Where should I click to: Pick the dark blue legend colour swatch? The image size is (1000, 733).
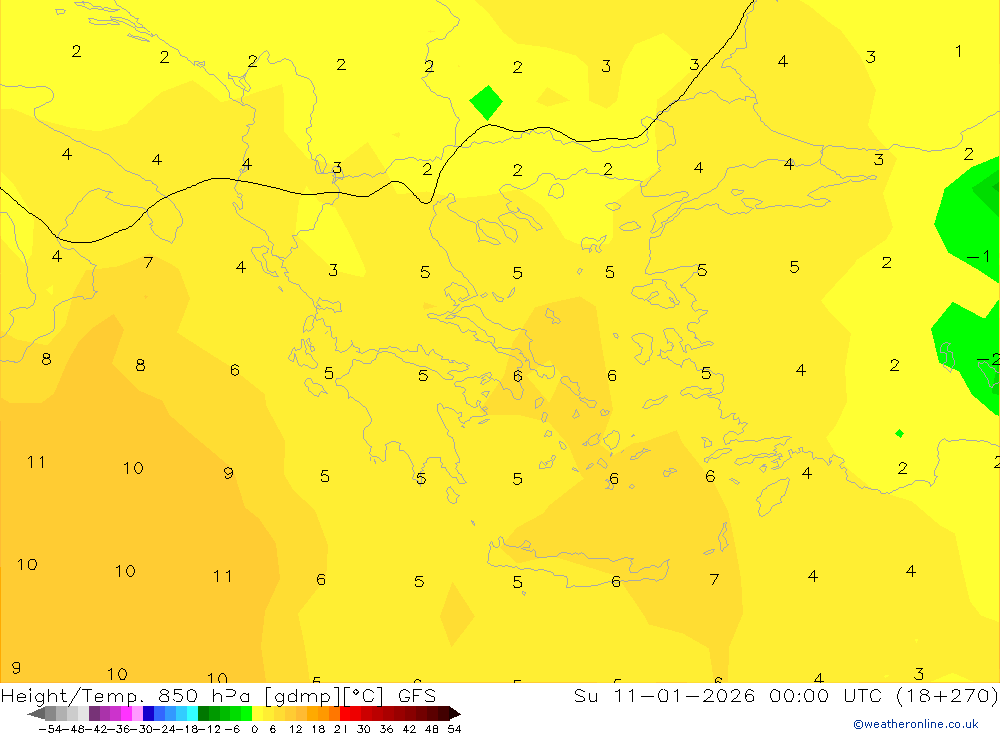[148, 714]
